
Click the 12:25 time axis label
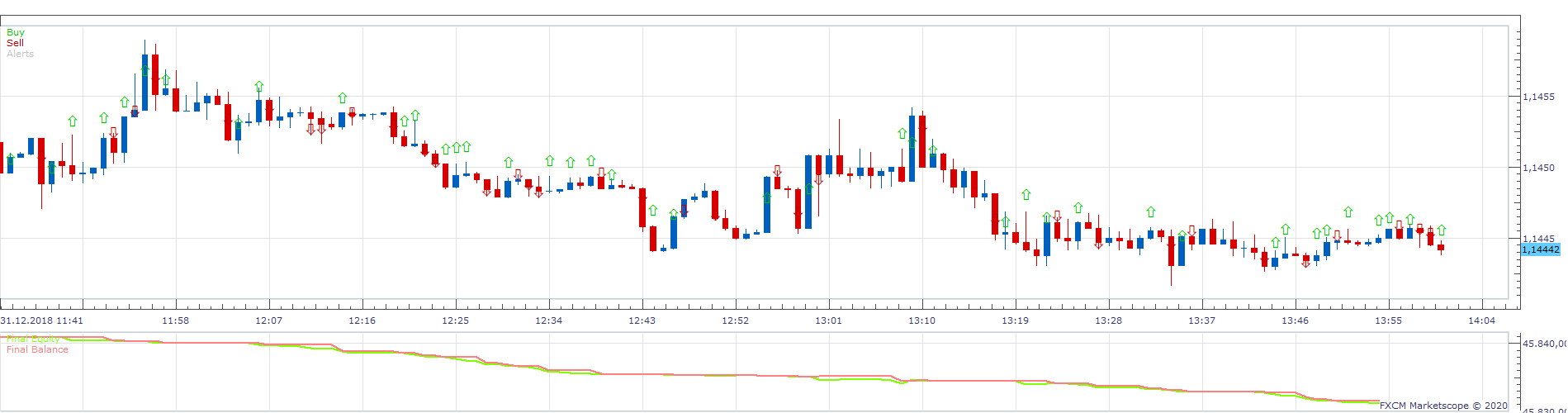[455, 320]
